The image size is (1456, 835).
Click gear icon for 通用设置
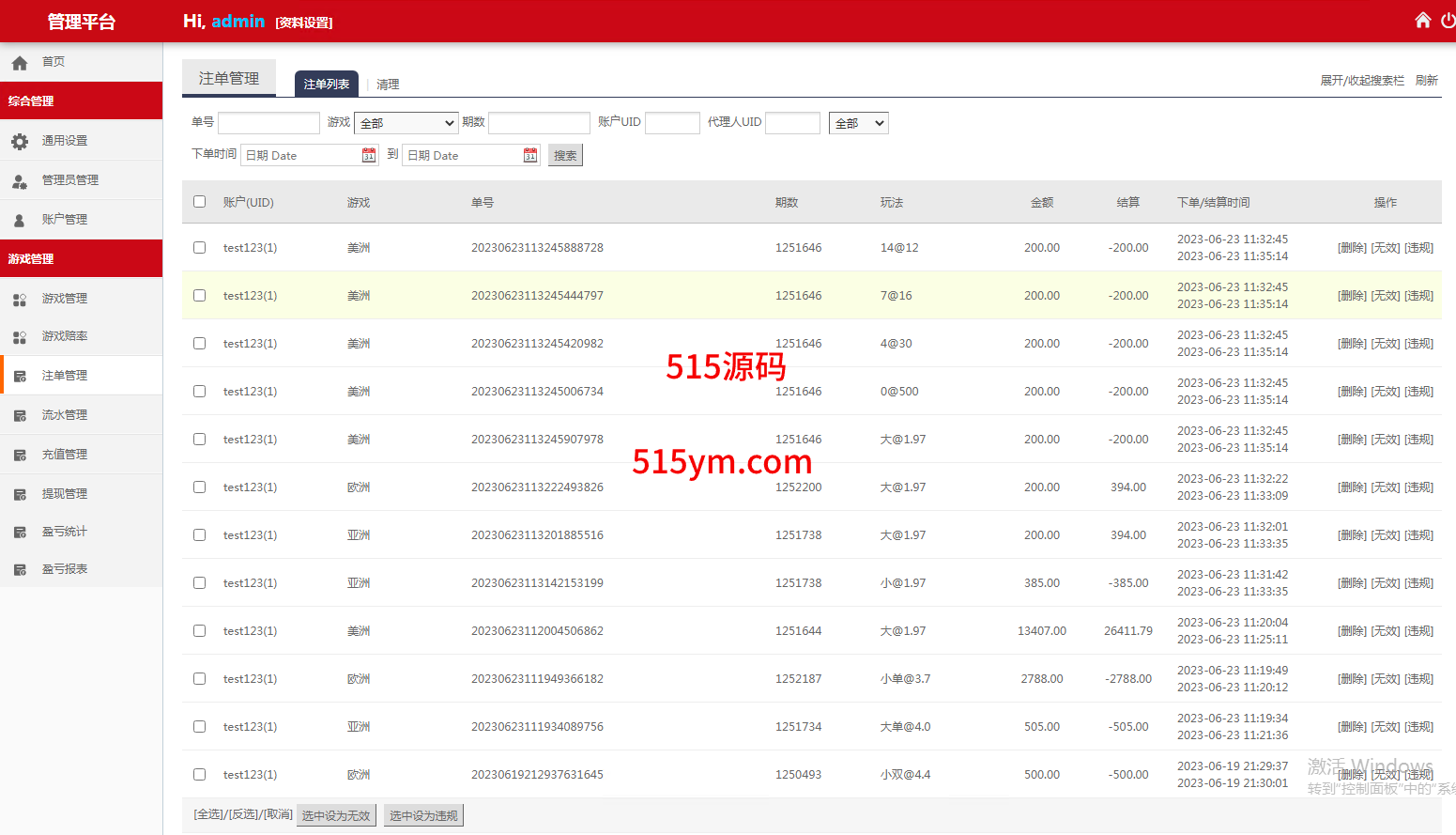point(20,141)
